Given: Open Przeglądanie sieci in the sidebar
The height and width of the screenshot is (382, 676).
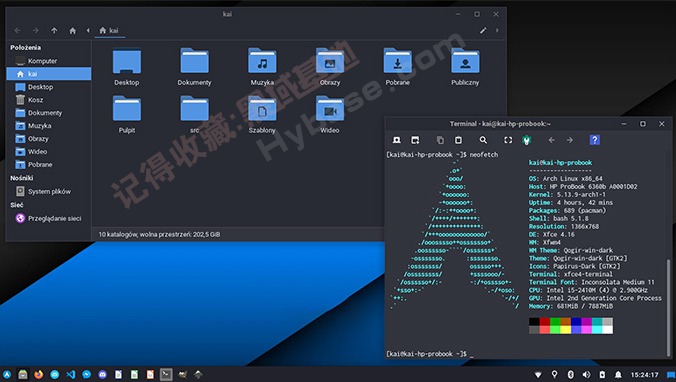Looking at the screenshot, I should tap(49, 218).
